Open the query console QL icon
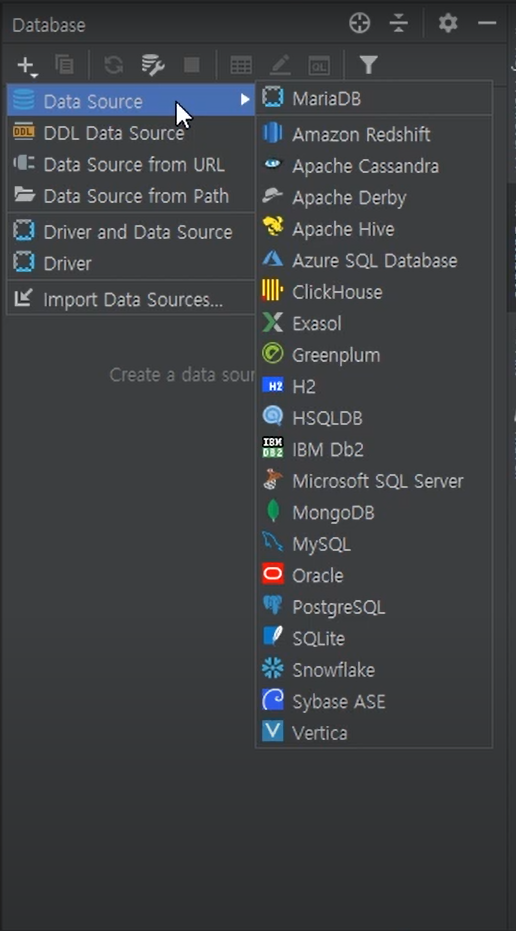 click(x=319, y=65)
